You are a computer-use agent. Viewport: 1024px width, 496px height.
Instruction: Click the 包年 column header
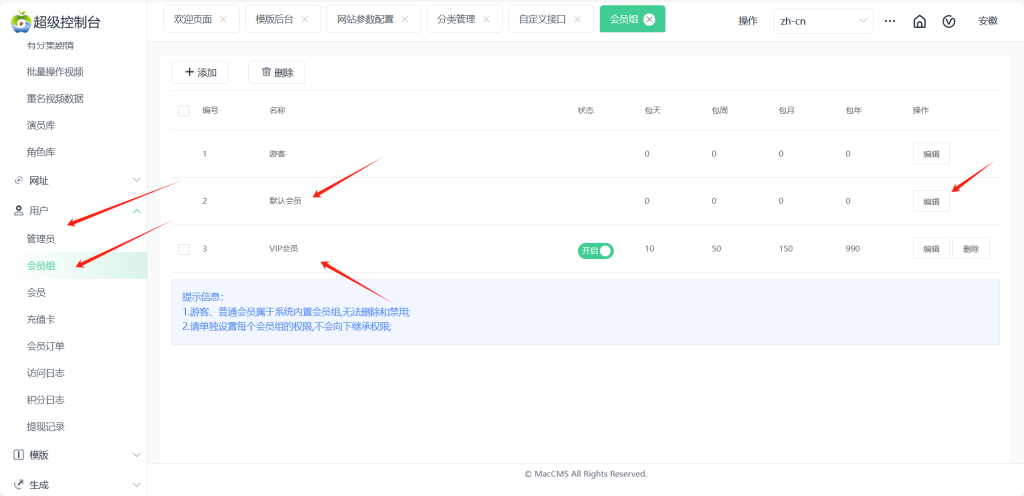854,110
